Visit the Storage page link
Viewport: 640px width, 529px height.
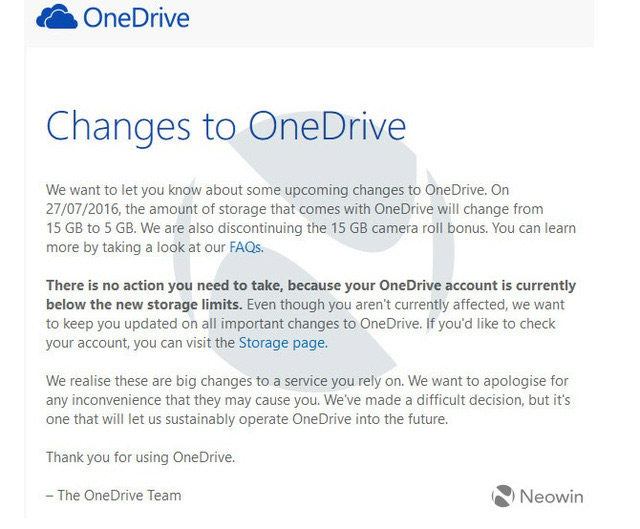click(x=282, y=342)
